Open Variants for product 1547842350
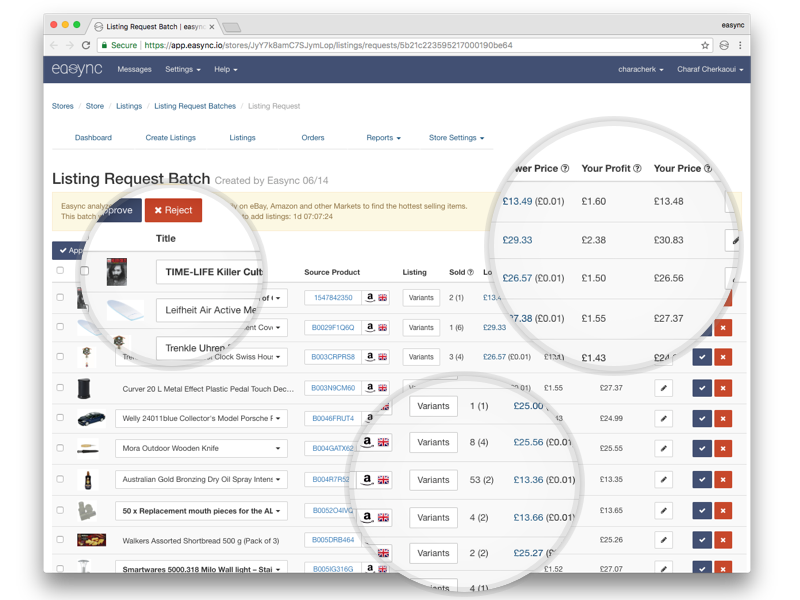This screenshot has height=600, width=800. point(421,298)
